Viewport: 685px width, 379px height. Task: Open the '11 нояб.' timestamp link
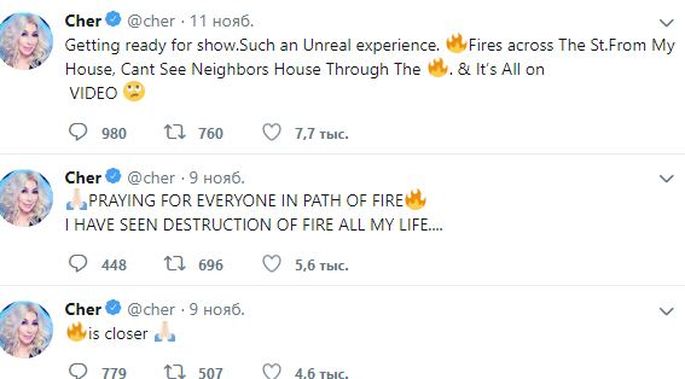(x=221, y=21)
